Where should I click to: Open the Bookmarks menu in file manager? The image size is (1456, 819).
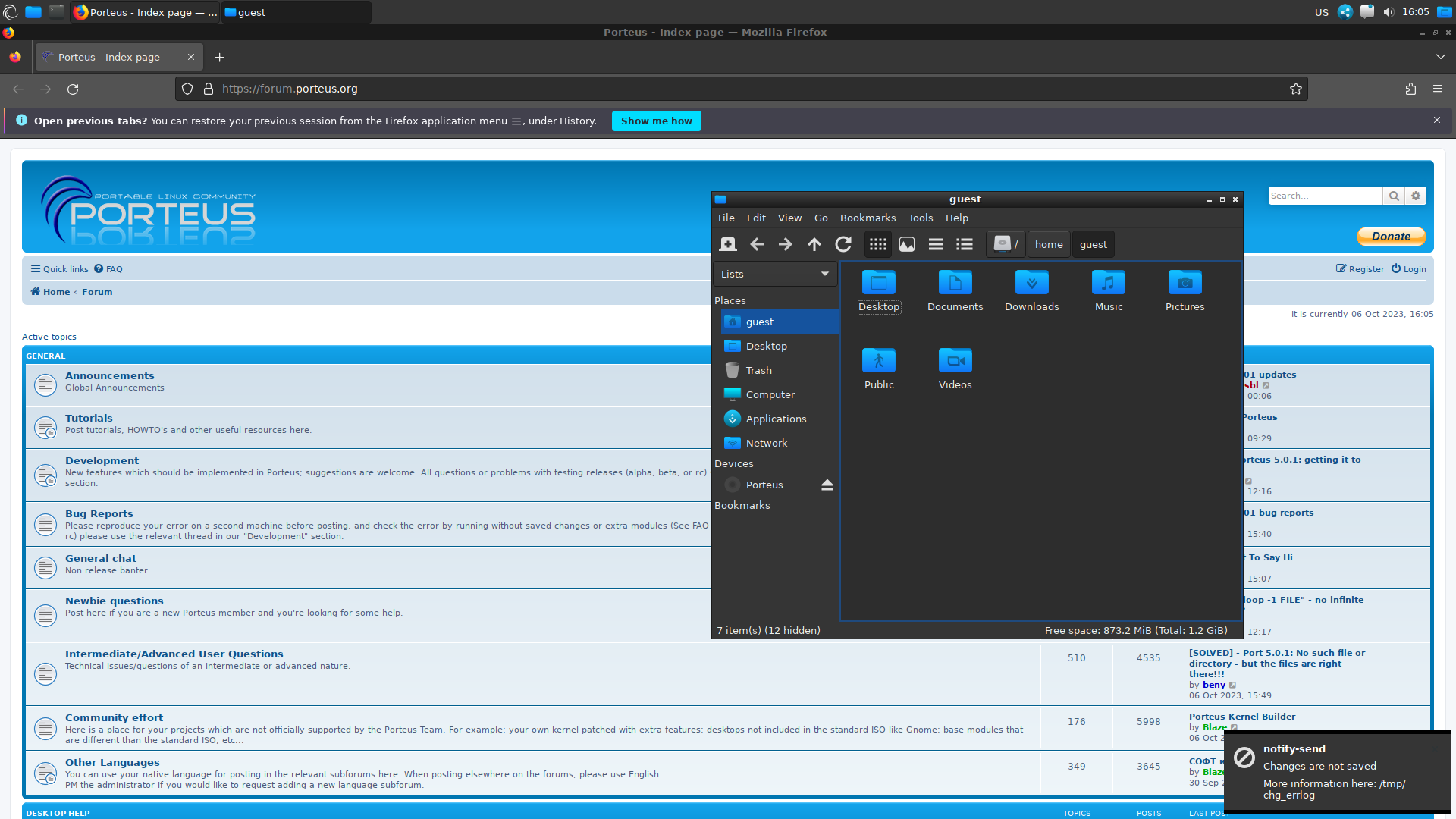click(868, 218)
